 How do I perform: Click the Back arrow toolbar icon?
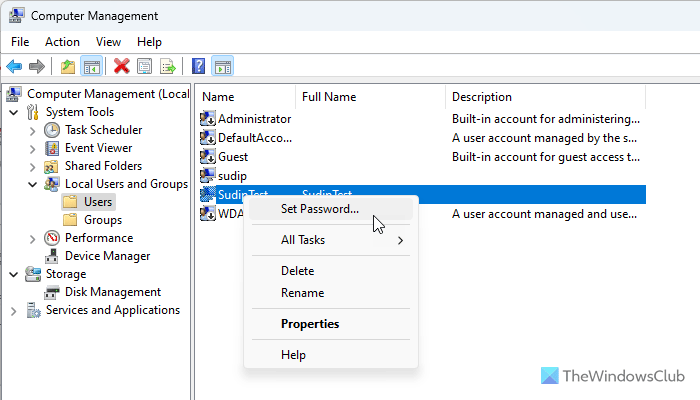tap(14, 66)
